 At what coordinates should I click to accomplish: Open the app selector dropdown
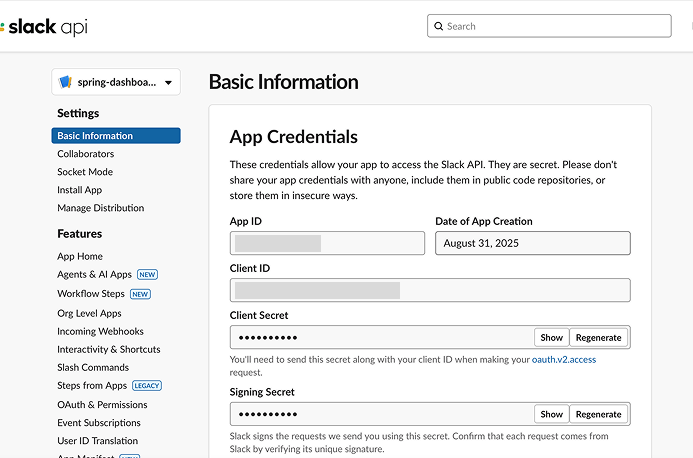coord(167,83)
